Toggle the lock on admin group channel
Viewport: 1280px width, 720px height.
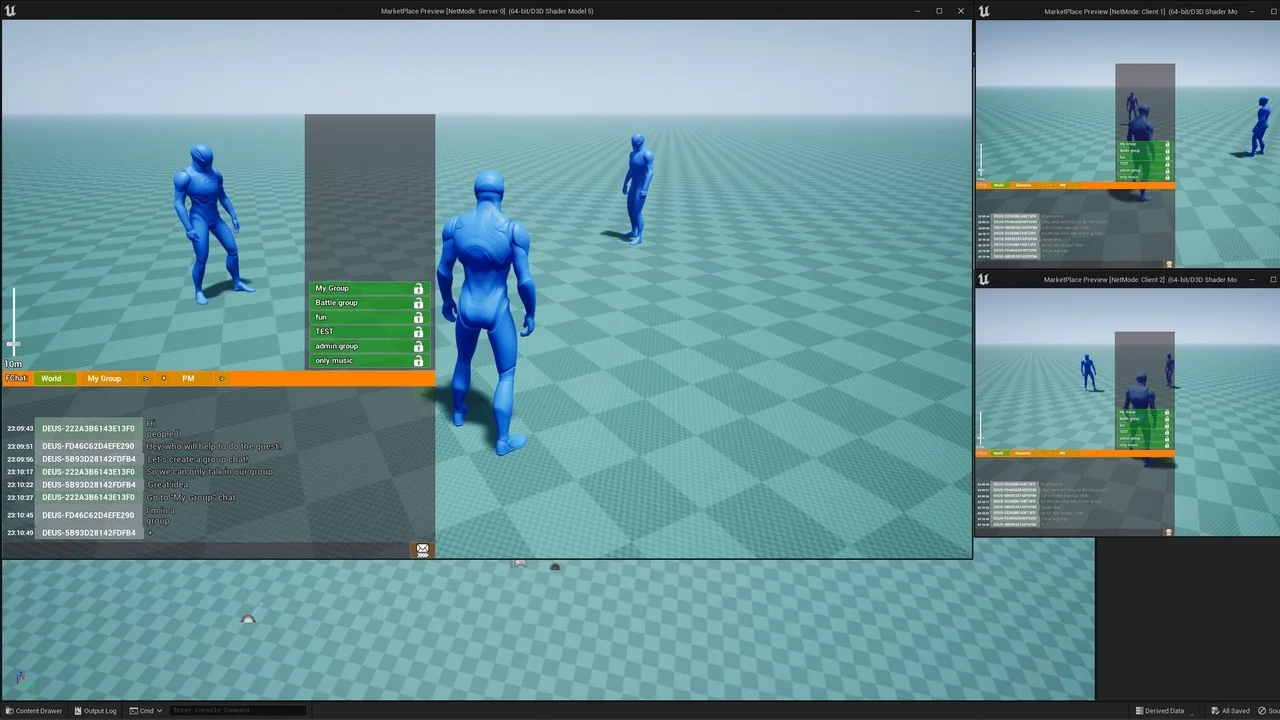click(418, 346)
